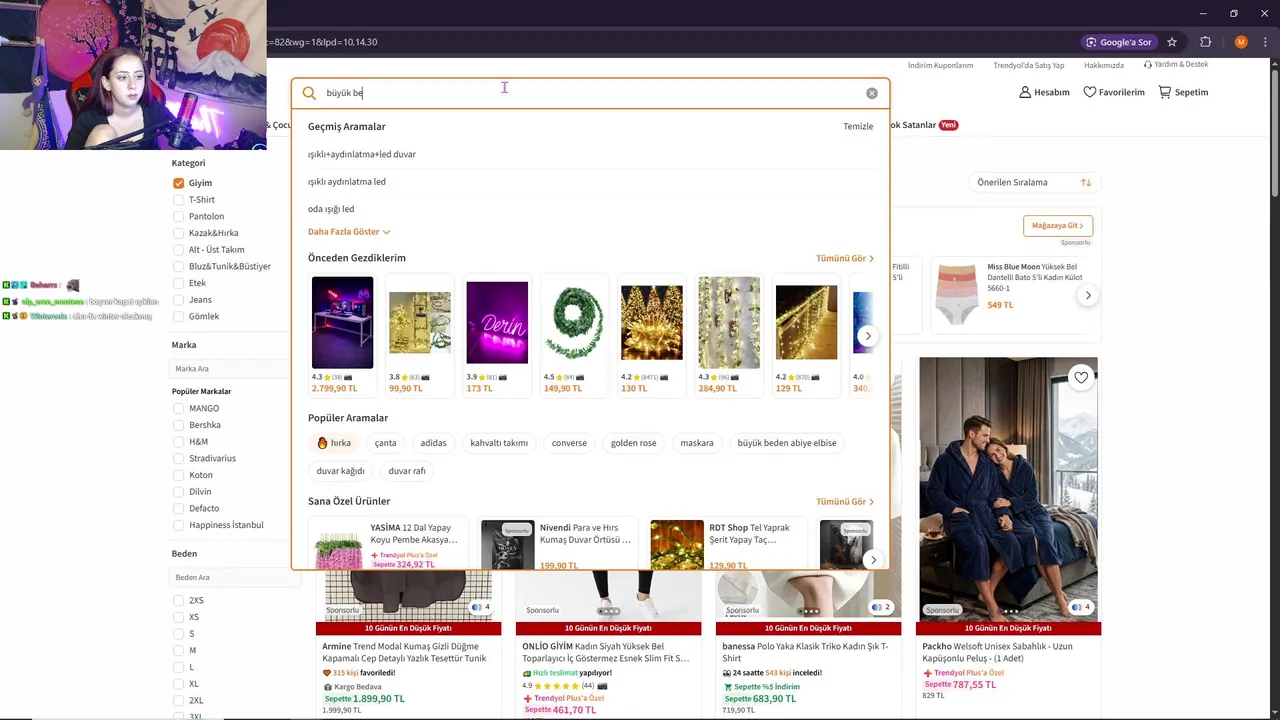Open Chrome extensions puzzle icon
This screenshot has width=1280, height=720.
click(x=1205, y=42)
